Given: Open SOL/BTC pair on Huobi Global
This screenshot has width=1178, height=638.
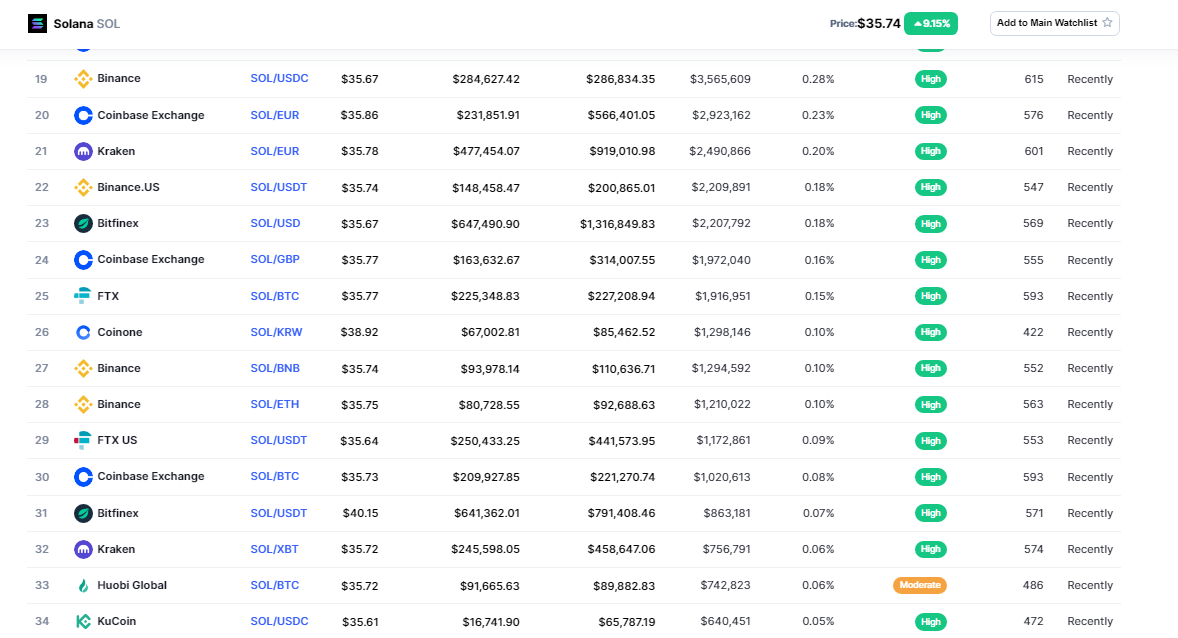Looking at the screenshot, I should [275, 585].
